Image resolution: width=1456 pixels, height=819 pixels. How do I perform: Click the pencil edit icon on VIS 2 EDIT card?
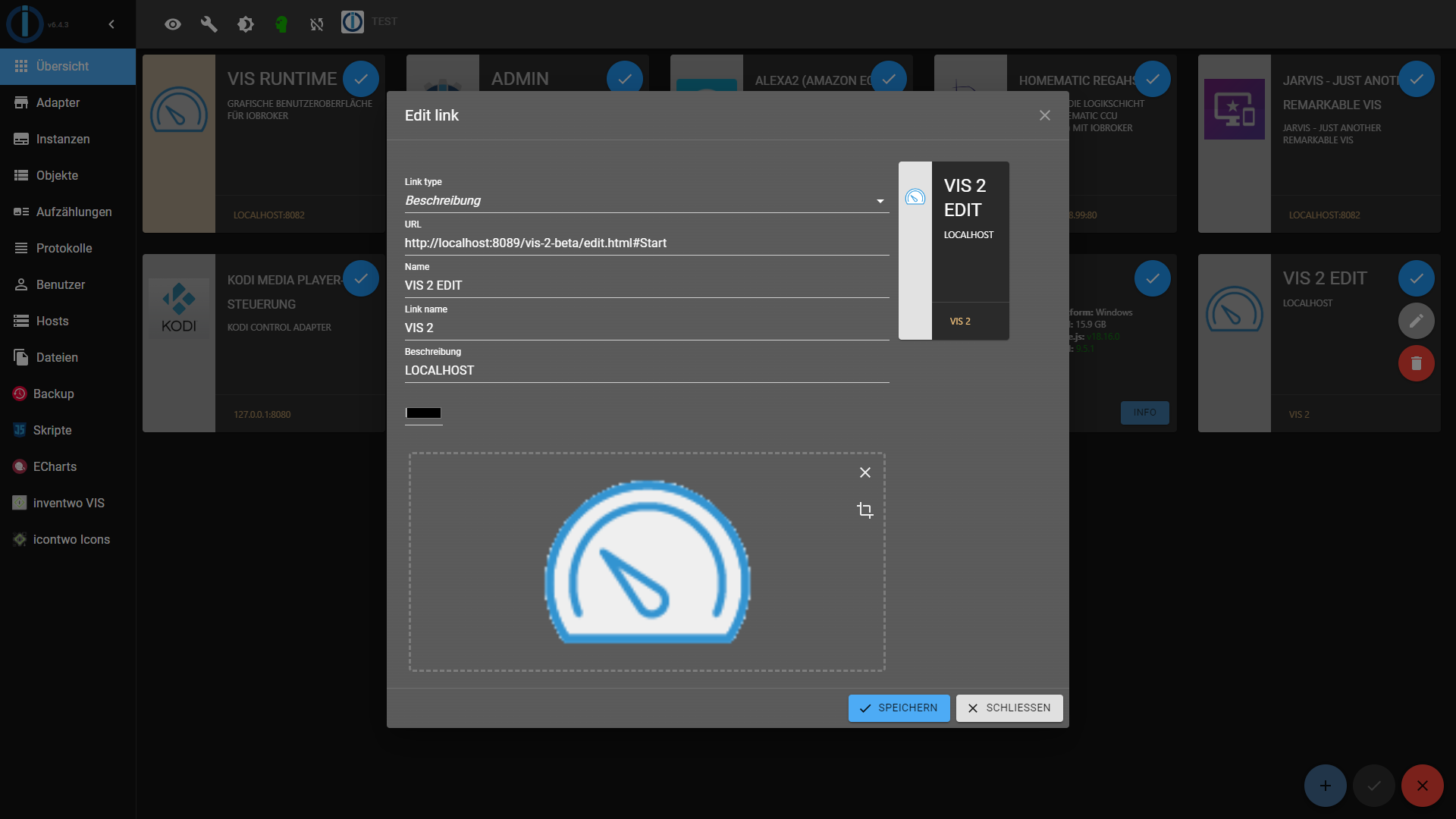pyautogui.click(x=1417, y=321)
